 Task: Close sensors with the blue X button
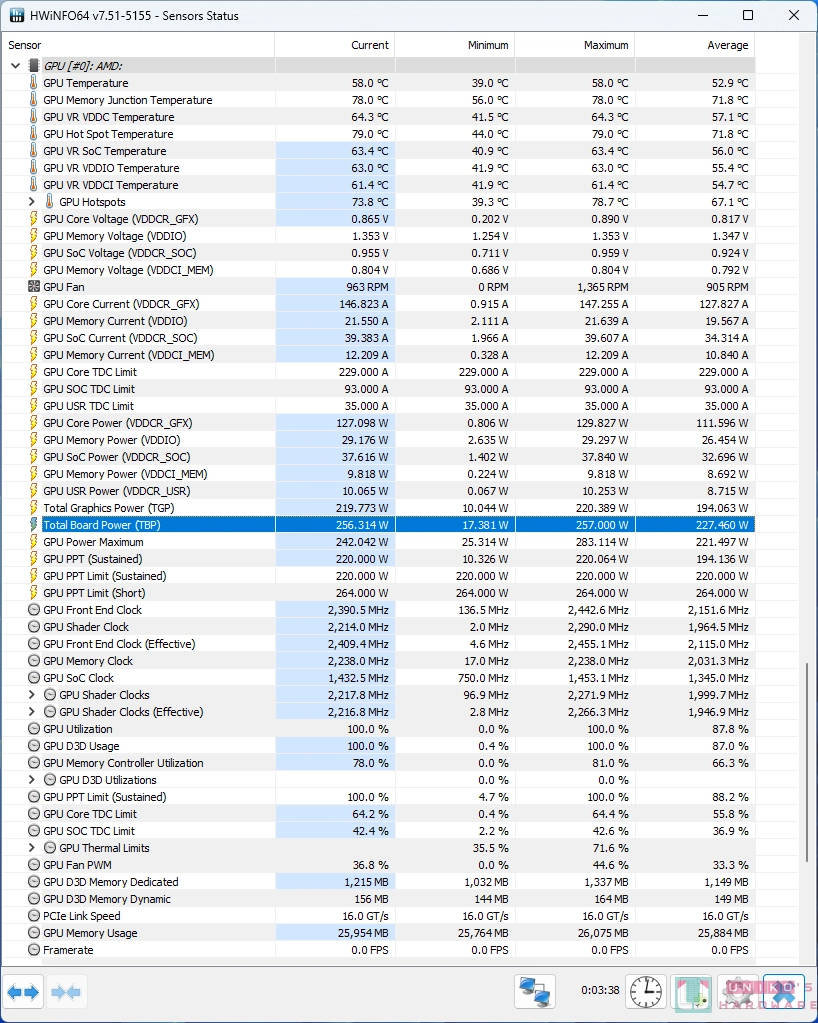pos(783,992)
